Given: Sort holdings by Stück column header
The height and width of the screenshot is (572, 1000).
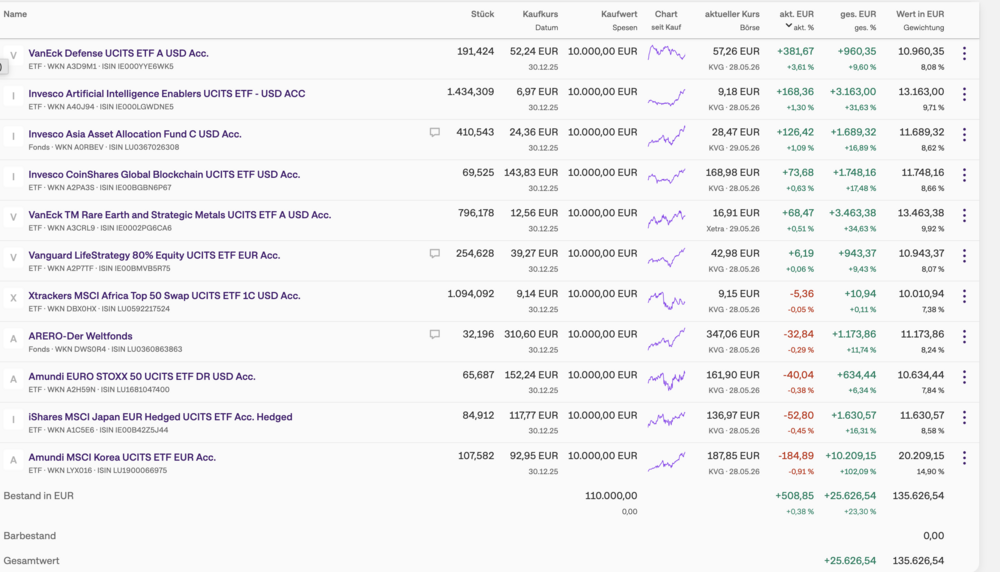Looking at the screenshot, I should [x=482, y=14].
